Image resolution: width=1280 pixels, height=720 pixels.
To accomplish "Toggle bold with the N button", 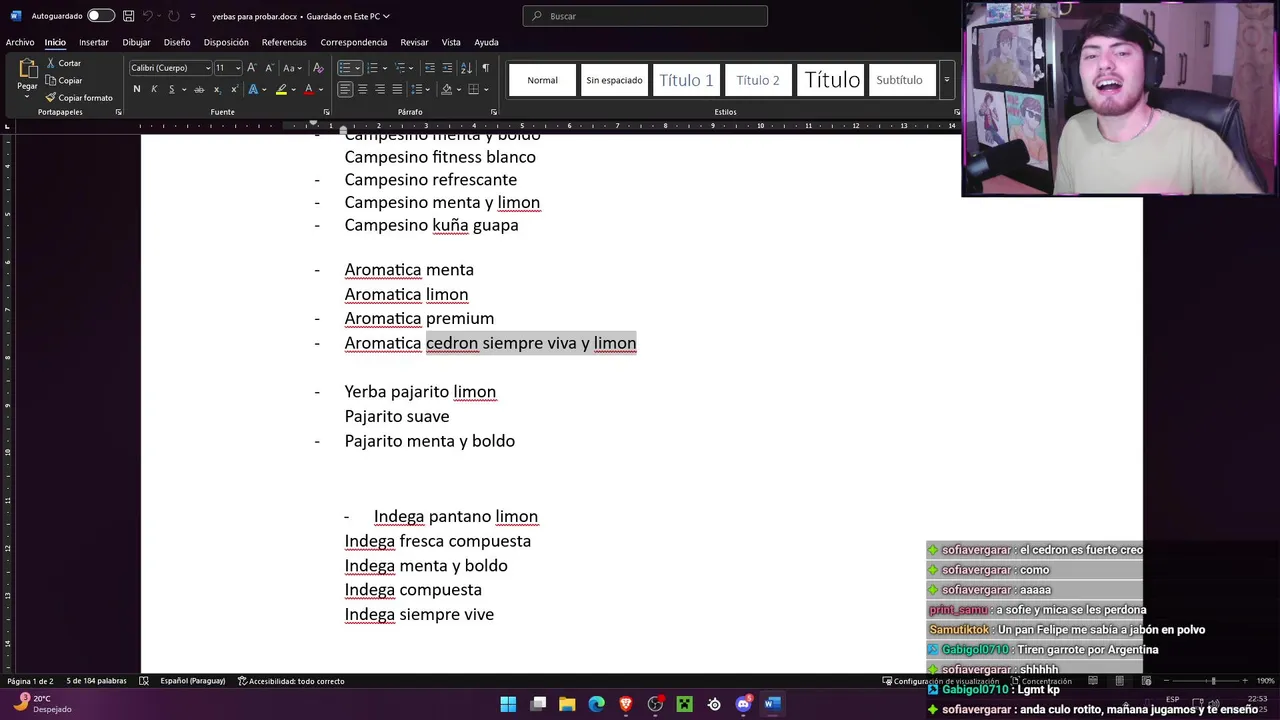I will click(x=137, y=89).
